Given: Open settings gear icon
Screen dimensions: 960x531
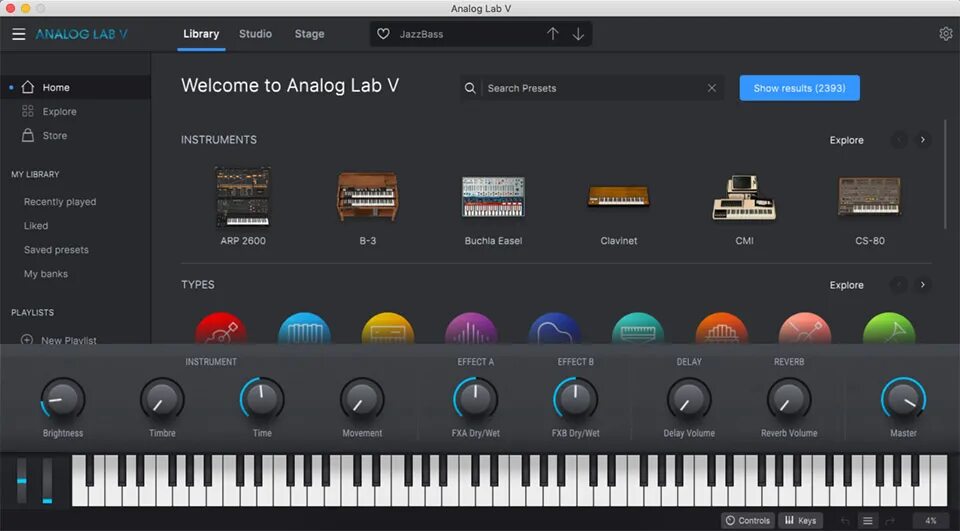Looking at the screenshot, I should [x=946, y=34].
